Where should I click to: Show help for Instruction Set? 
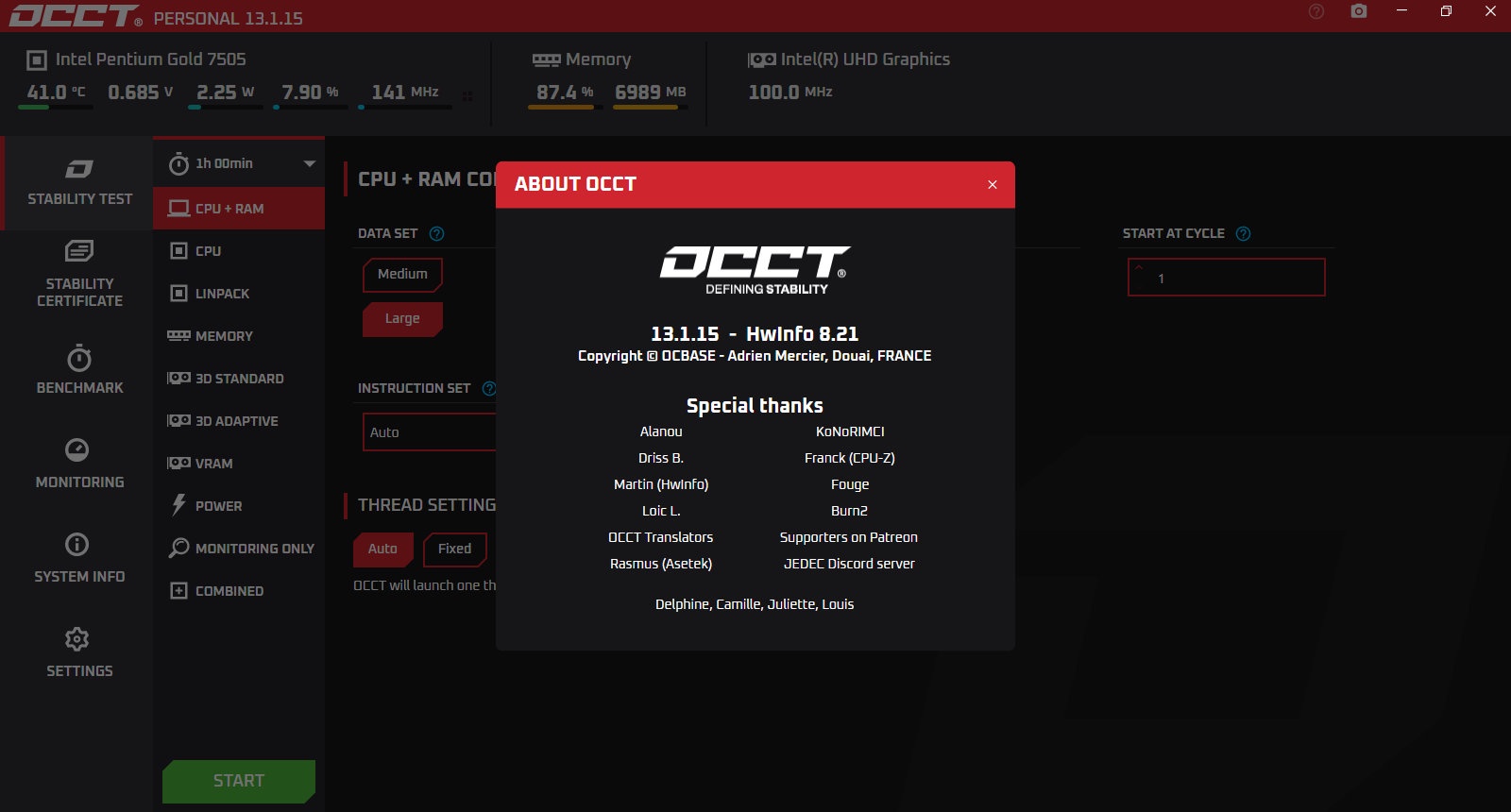[x=489, y=388]
